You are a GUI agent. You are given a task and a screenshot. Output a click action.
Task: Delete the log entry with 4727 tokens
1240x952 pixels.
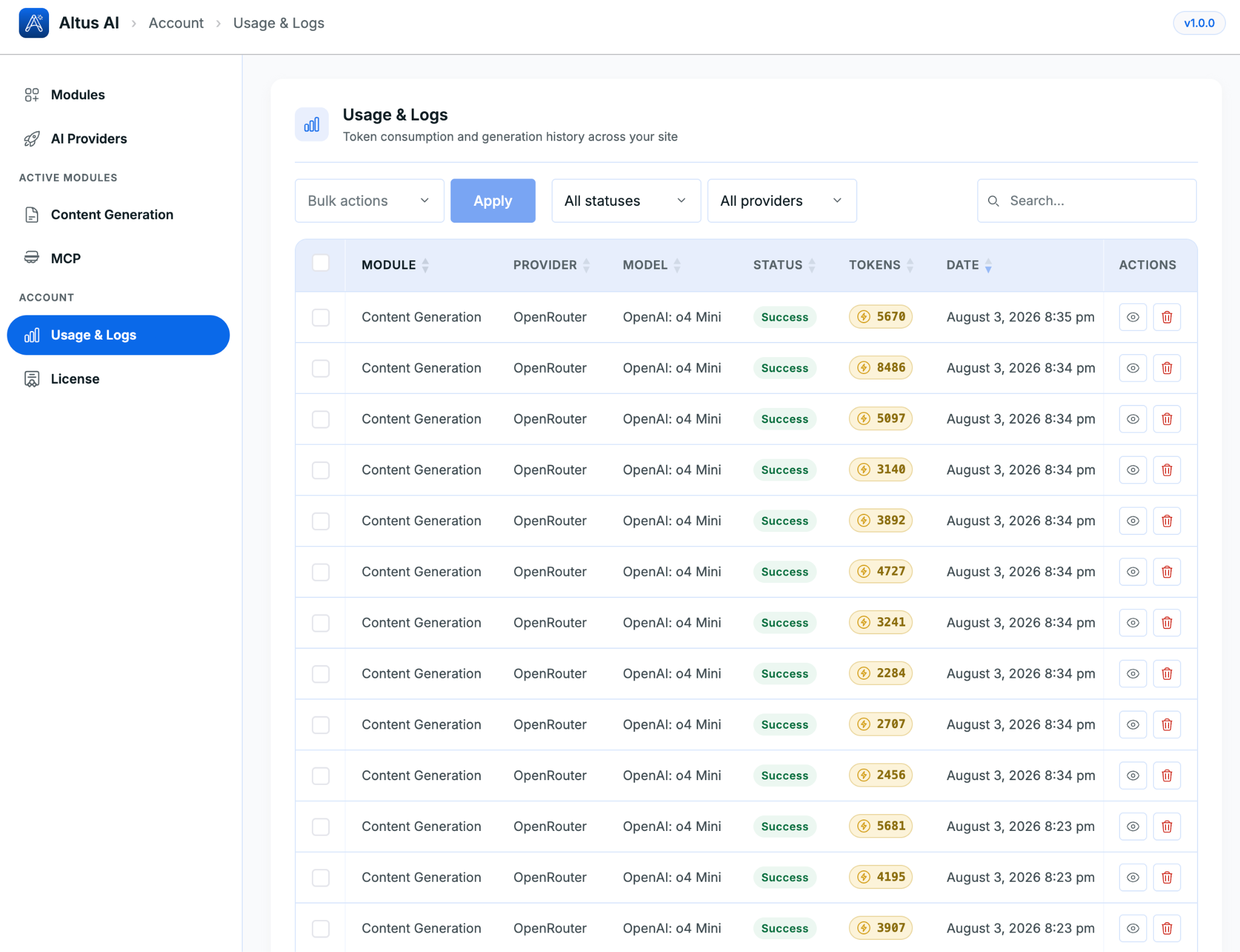tap(1167, 572)
